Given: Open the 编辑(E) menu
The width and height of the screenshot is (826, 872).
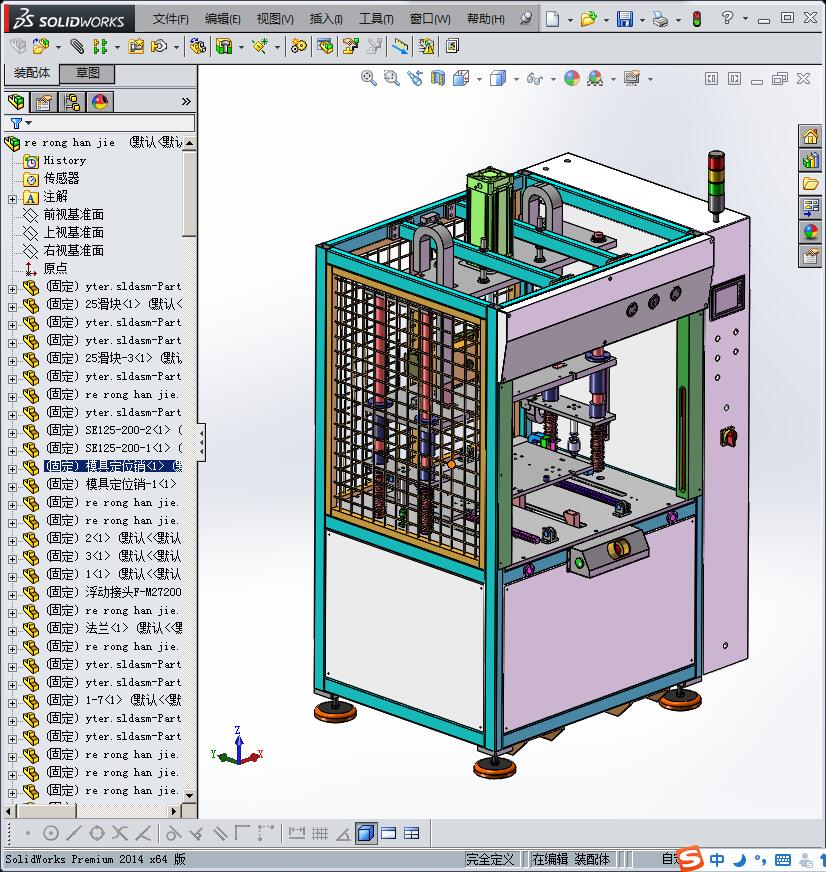Looking at the screenshot, I should [222, 19].
